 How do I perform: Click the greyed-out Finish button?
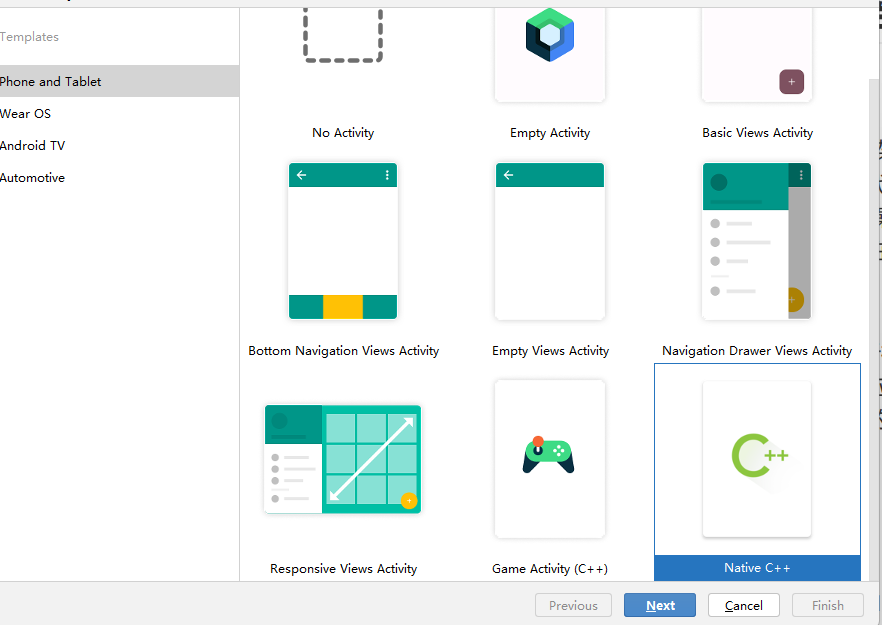[827, 605]
